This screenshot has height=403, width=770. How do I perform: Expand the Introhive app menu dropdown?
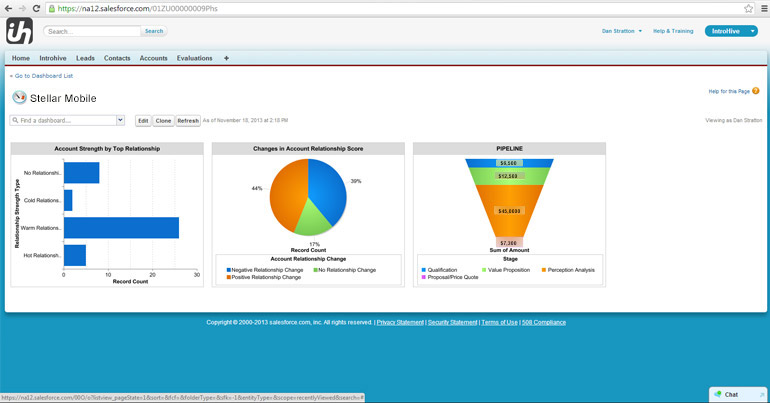[752, 31]
